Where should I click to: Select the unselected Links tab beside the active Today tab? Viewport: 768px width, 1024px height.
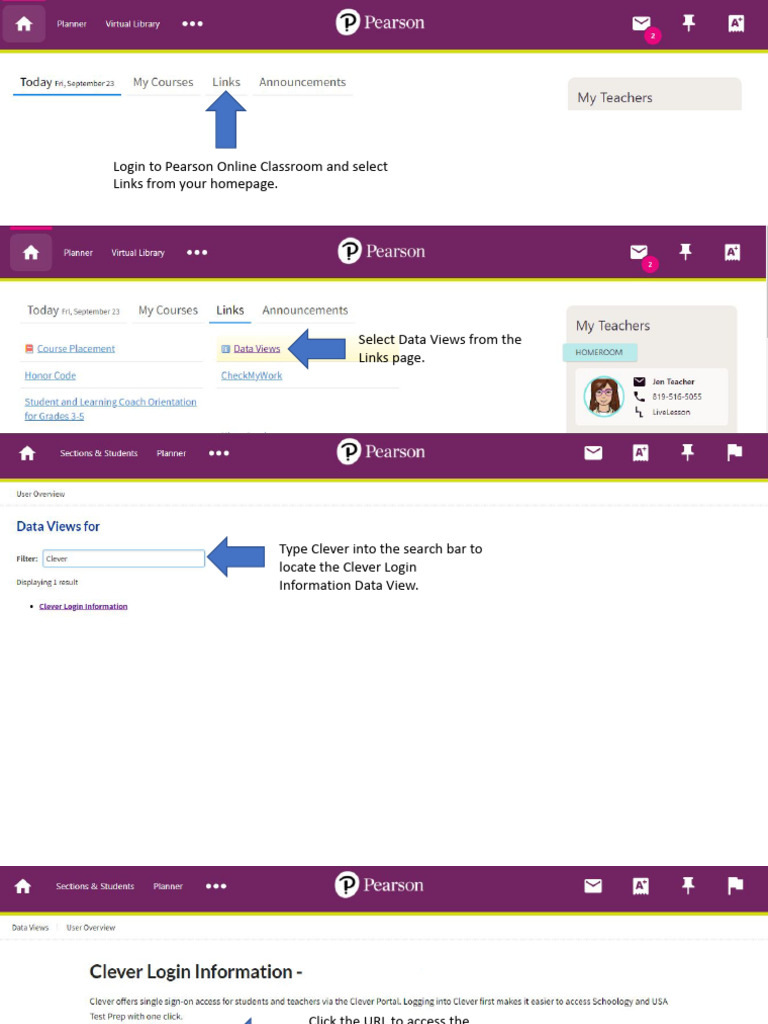pyautogui.click(x=226, y=82)
